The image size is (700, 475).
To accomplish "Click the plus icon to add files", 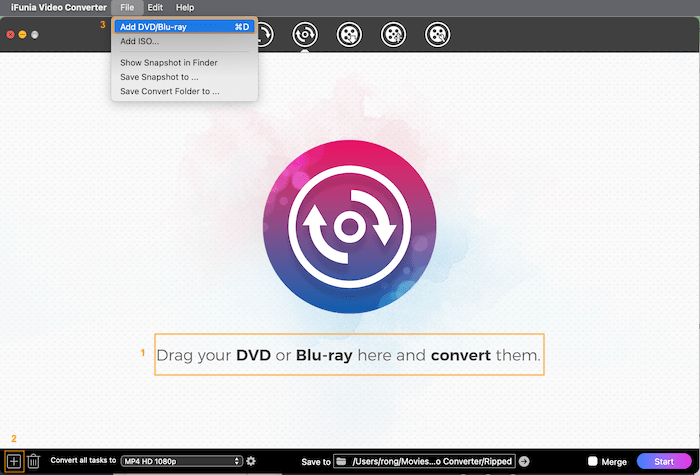I will 13,461.
